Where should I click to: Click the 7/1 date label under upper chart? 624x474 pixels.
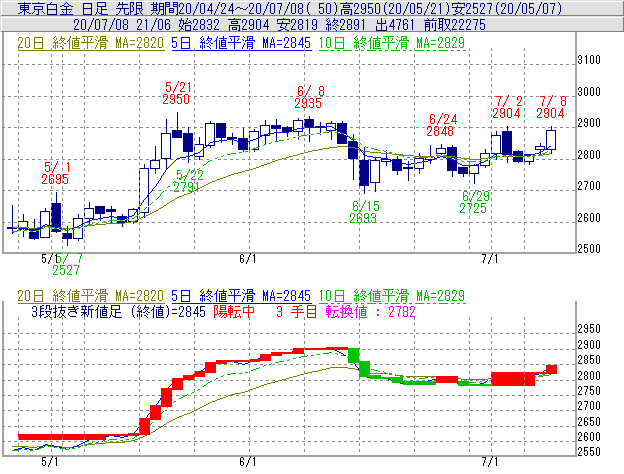click(490, 259)
